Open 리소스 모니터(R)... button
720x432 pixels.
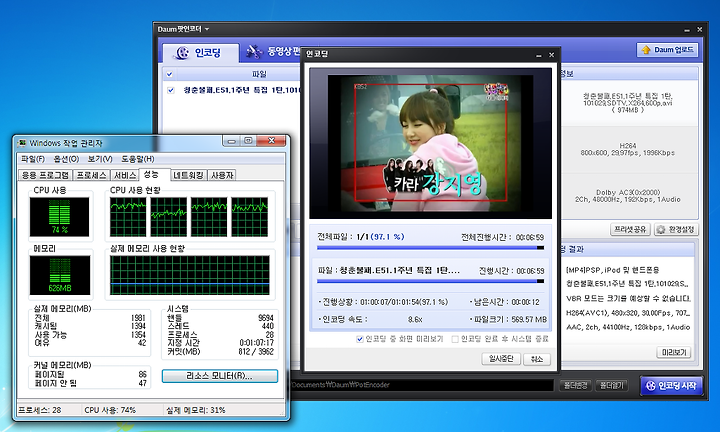219,376
